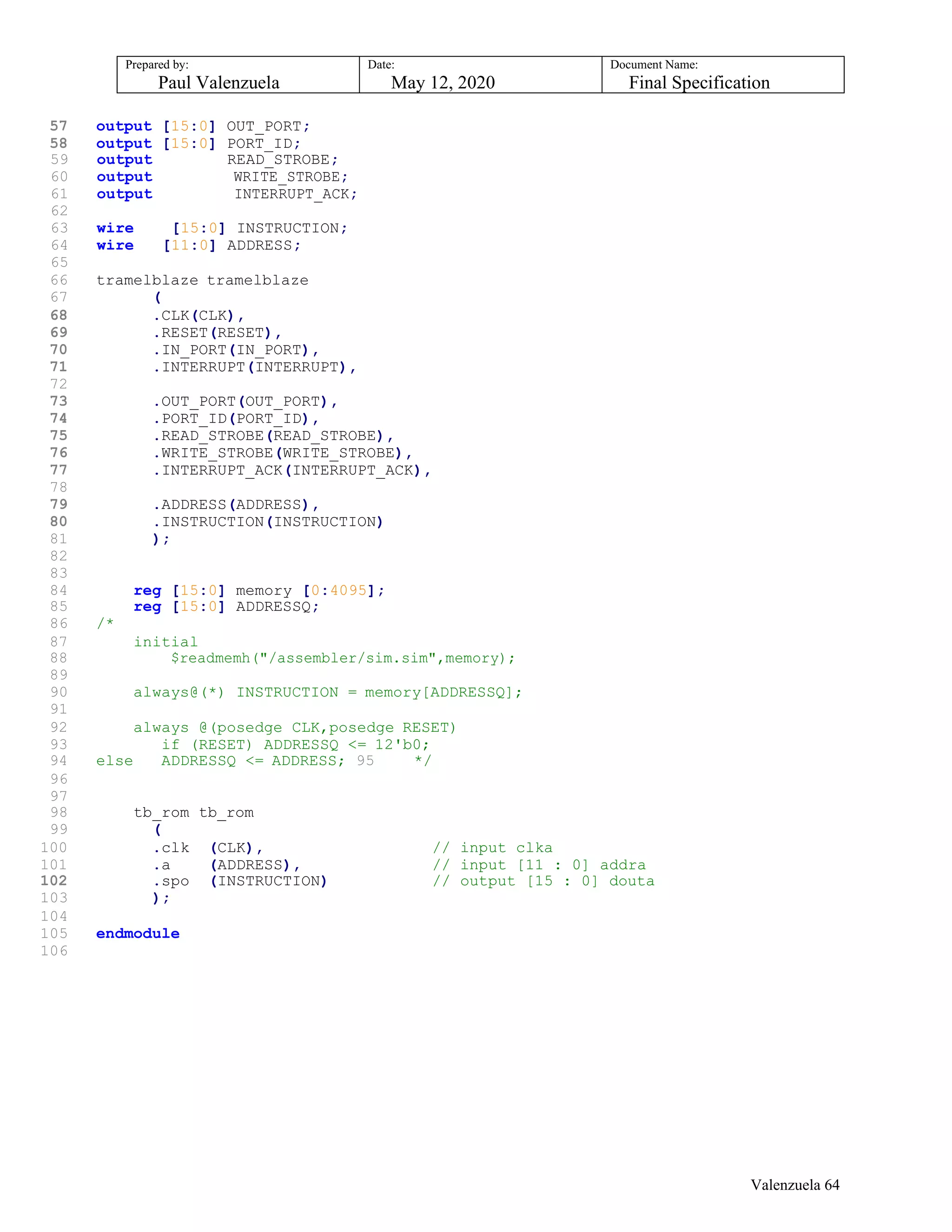Click '.INSTRUCTION(INSTRUCTION)' on line 80

tap(269, 523)
